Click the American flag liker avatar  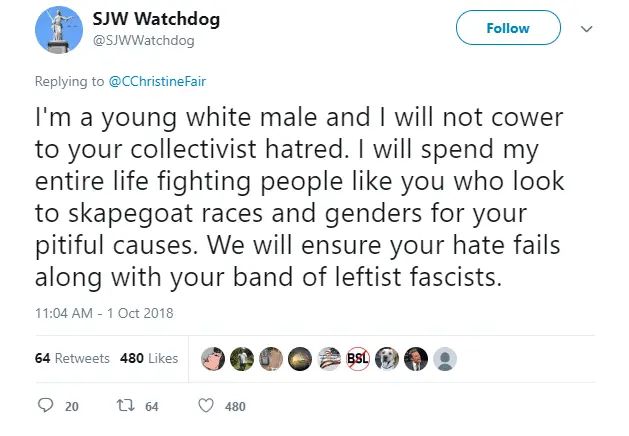(329, 358)
